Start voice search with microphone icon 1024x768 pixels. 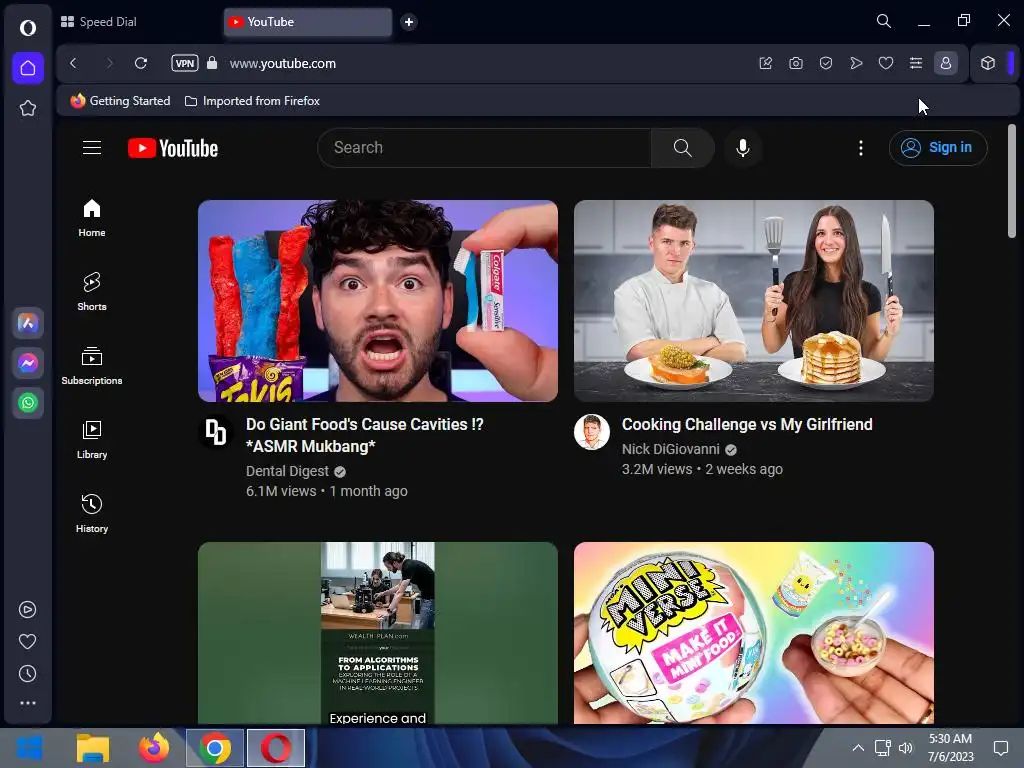[743, 148]
